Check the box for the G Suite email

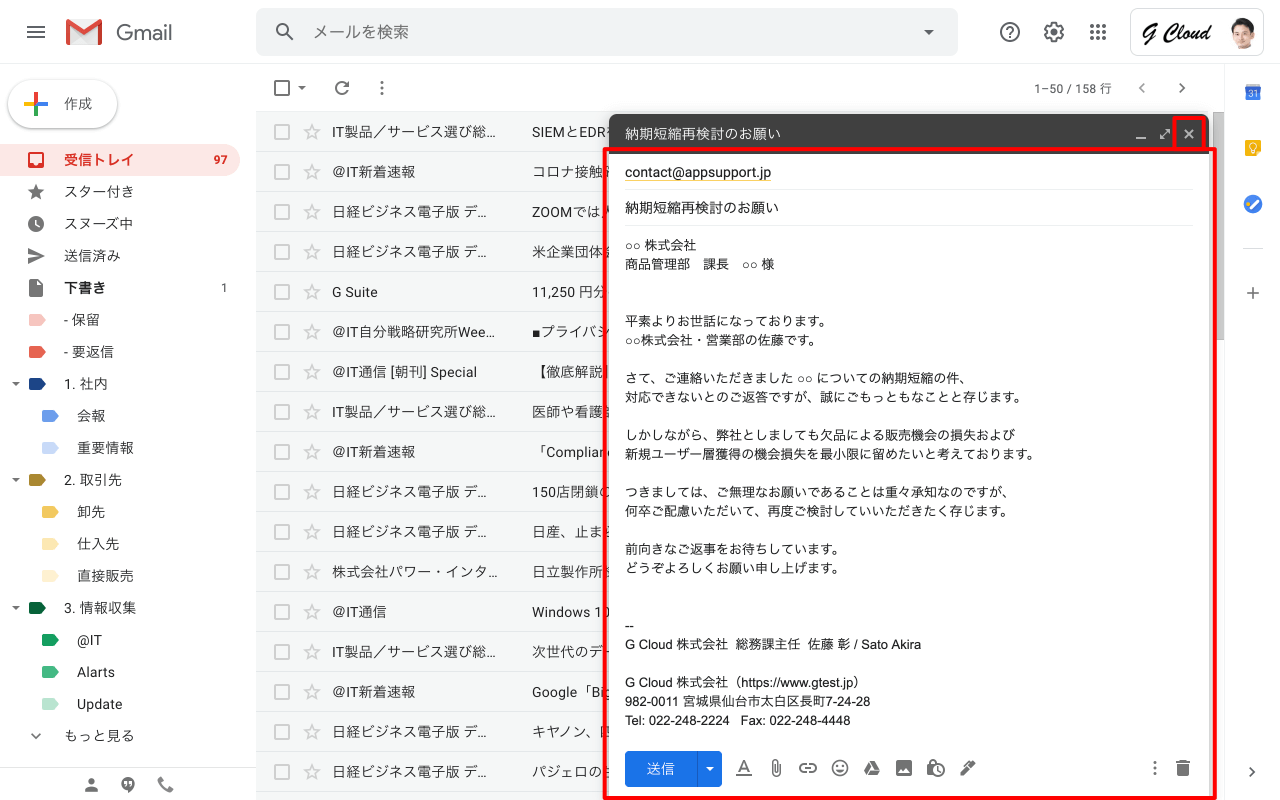click(282, 292)
